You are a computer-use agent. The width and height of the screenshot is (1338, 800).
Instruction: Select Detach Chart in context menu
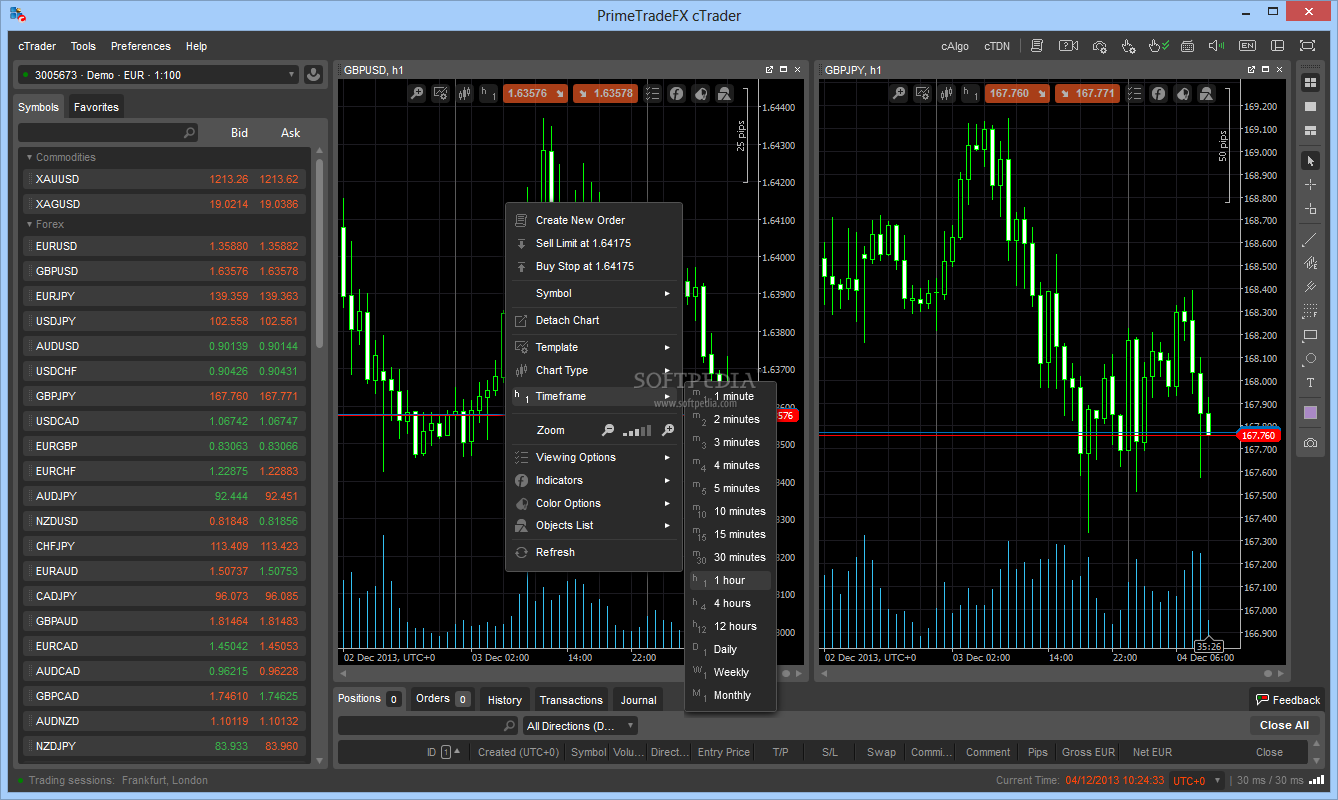pyautogui.click(x=594, y=320)
